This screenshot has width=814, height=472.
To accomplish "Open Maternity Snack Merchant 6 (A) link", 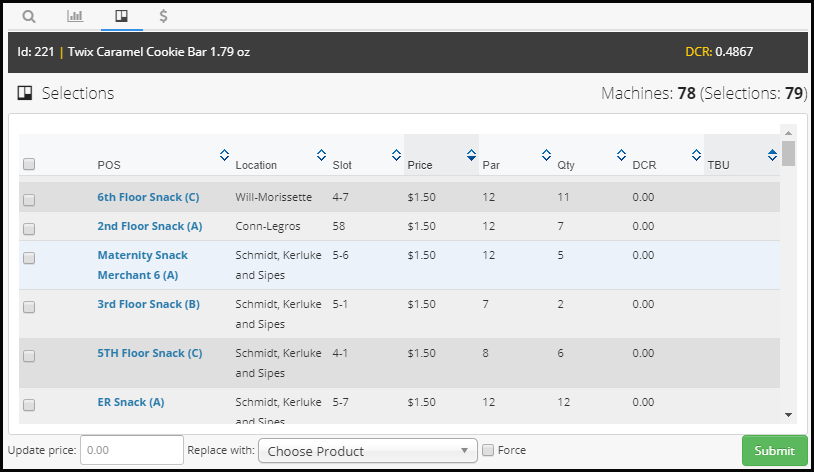I will (x=143, y=265).
